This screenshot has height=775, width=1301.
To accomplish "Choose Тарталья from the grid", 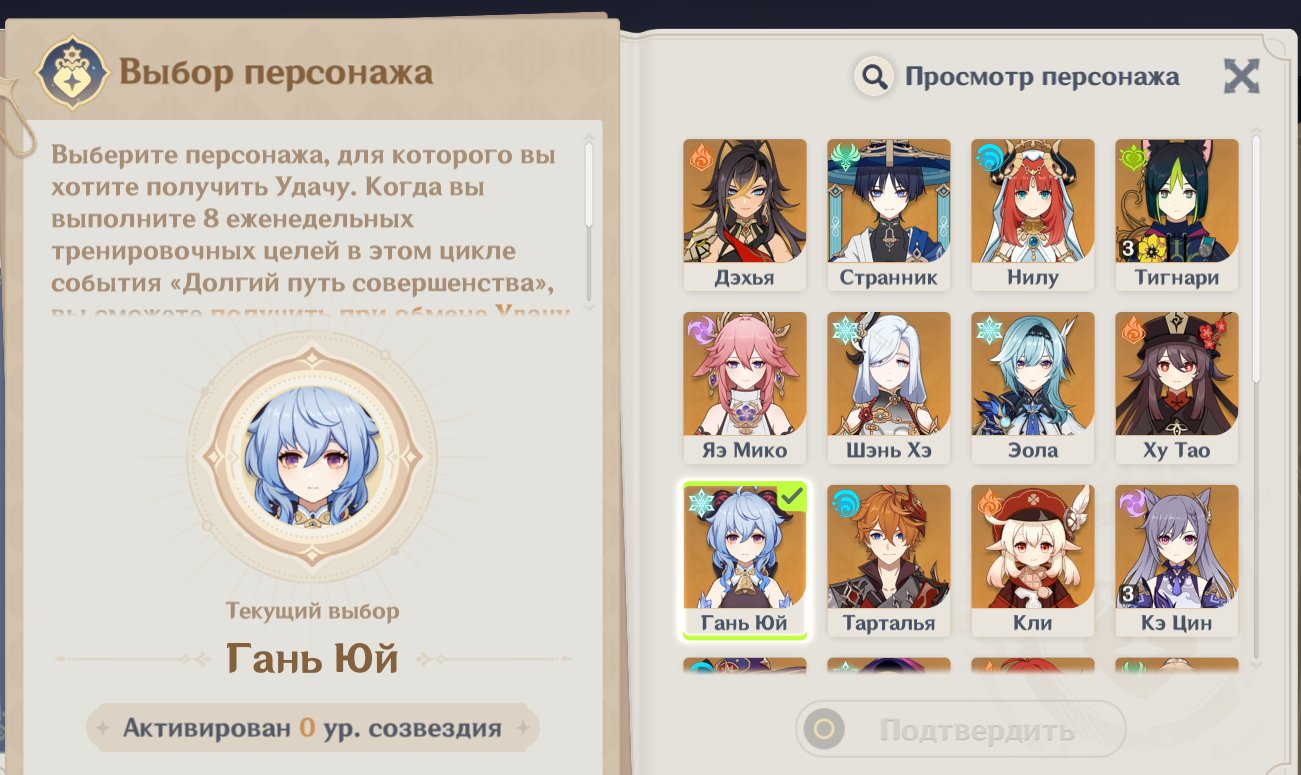I will point(888,561).
